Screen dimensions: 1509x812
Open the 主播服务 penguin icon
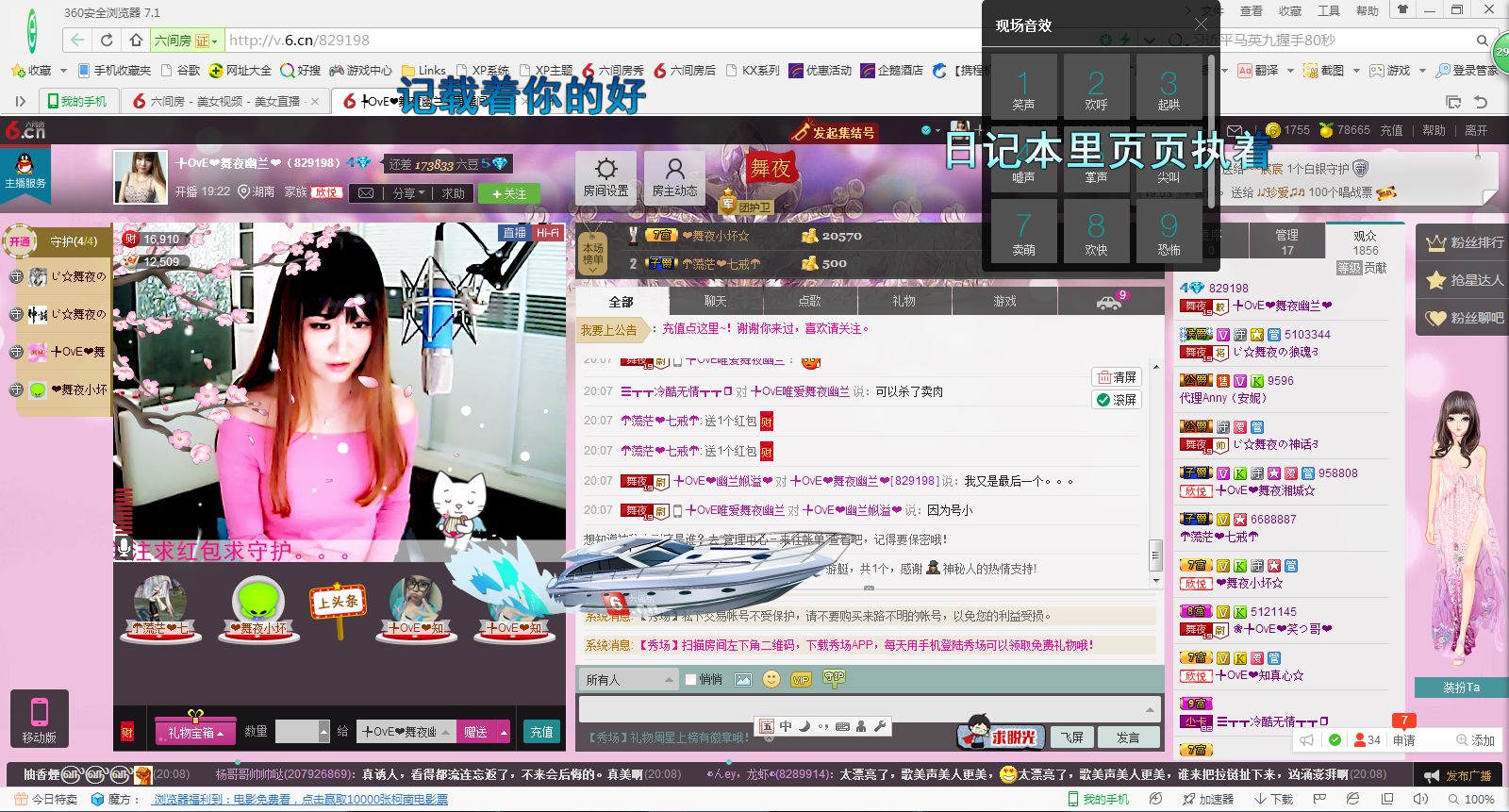25,172
